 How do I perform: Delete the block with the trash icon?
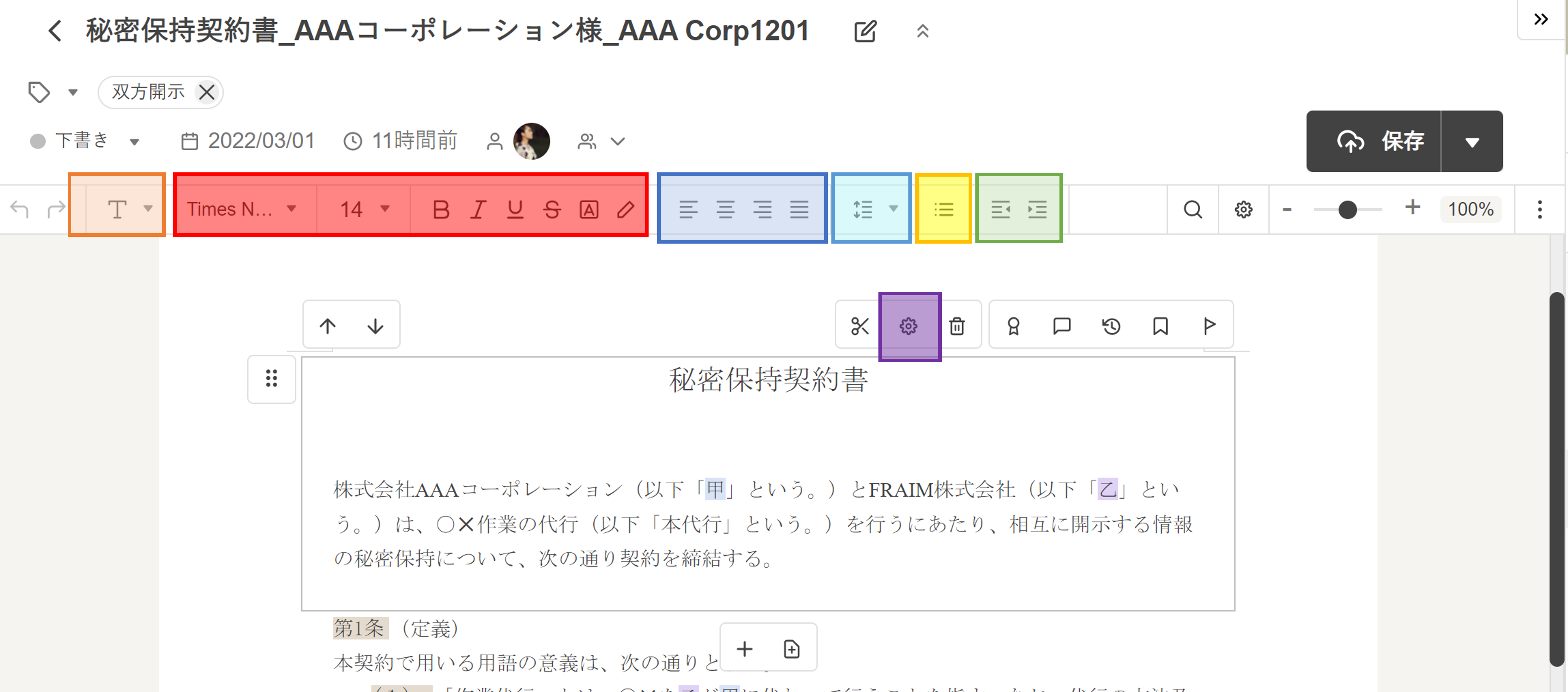[957, 326]
